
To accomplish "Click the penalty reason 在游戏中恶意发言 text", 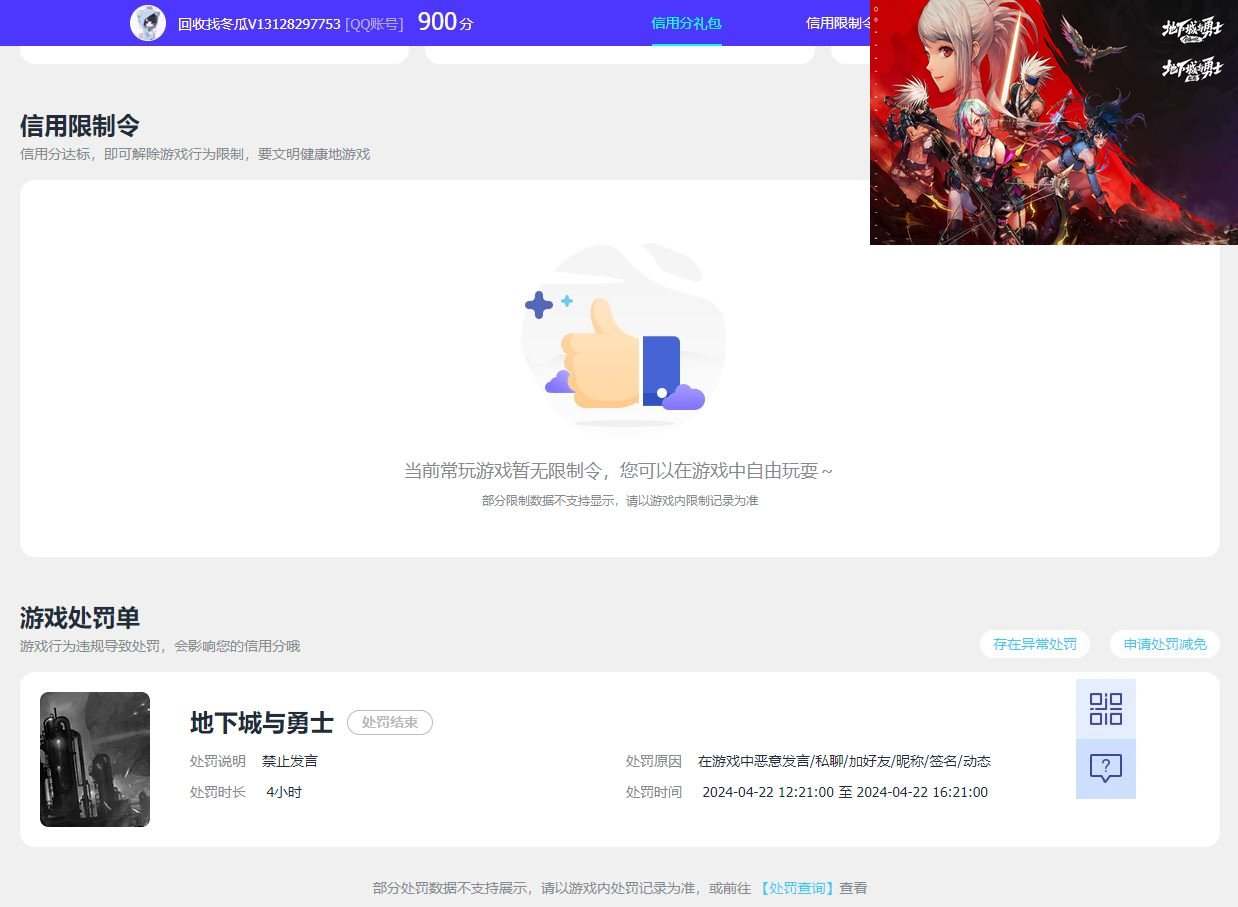I will [x=844, y=761].
